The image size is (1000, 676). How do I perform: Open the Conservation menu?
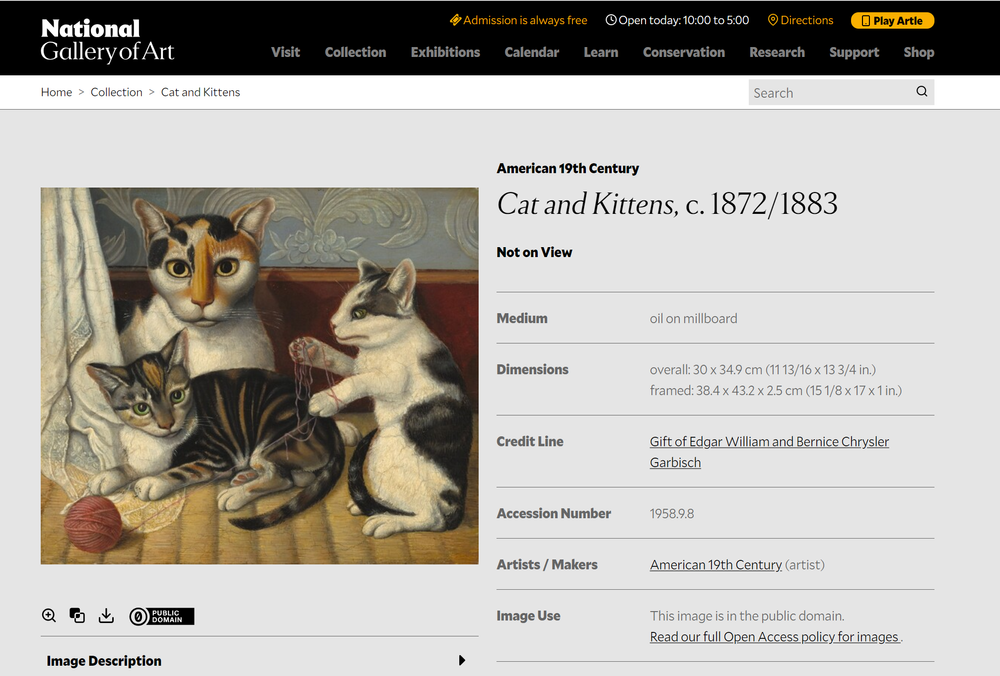[x=684, y=52]
